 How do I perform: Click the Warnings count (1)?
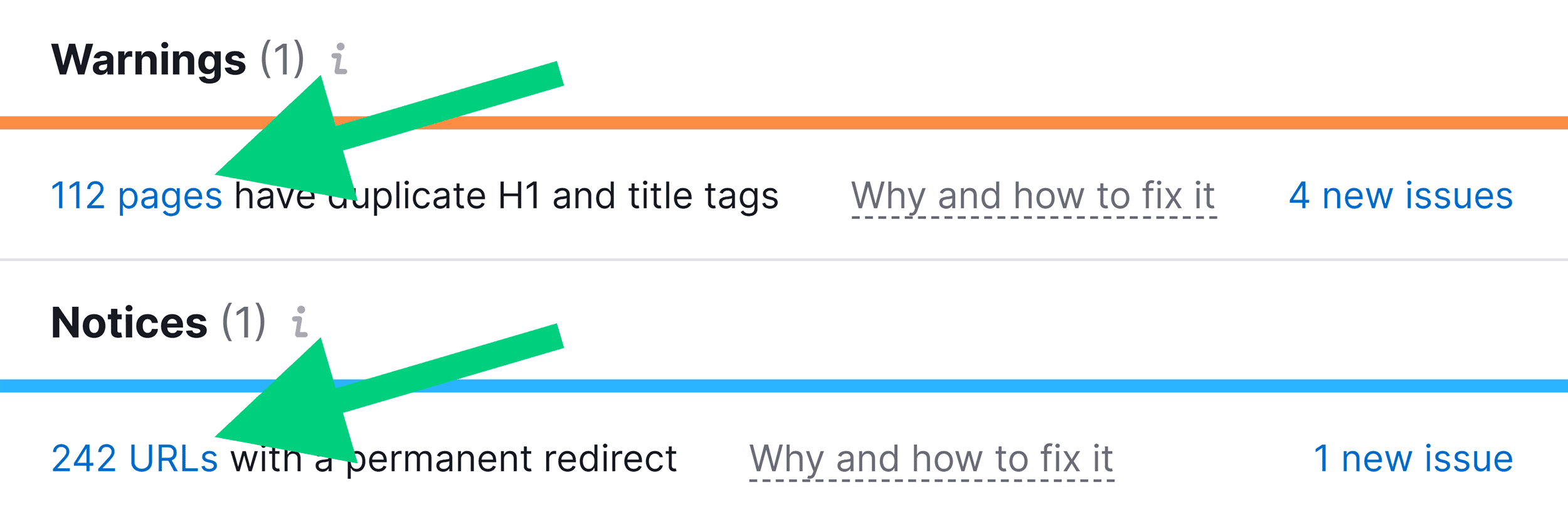pyautogui.click(x=282, y=60)
